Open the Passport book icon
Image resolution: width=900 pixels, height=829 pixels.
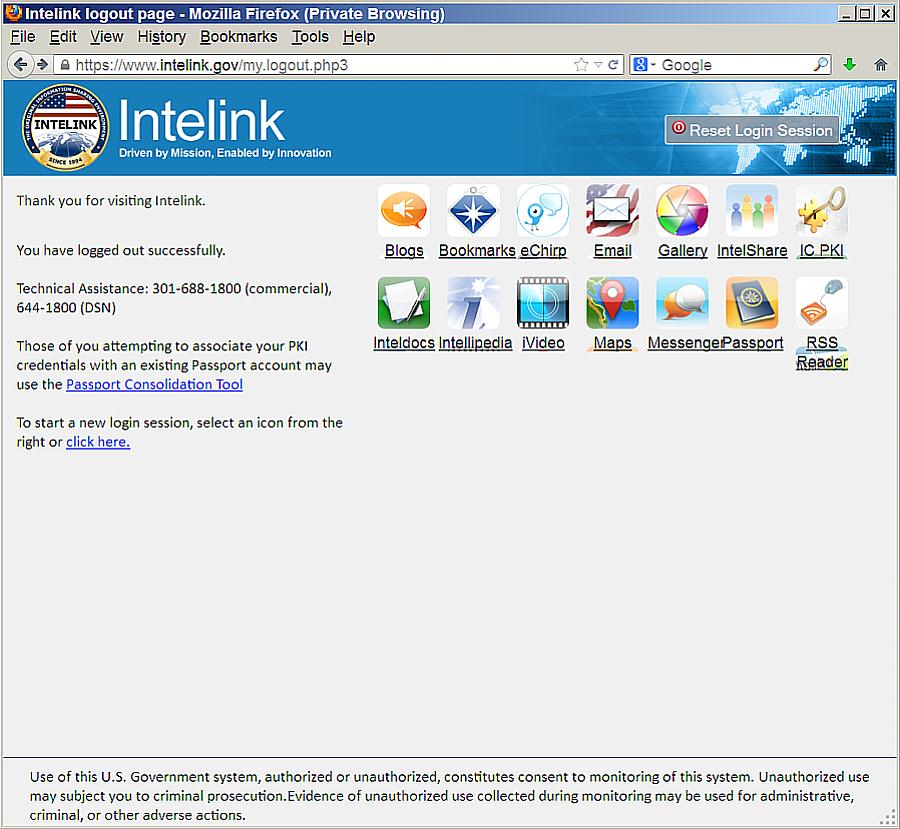point(752,303)
